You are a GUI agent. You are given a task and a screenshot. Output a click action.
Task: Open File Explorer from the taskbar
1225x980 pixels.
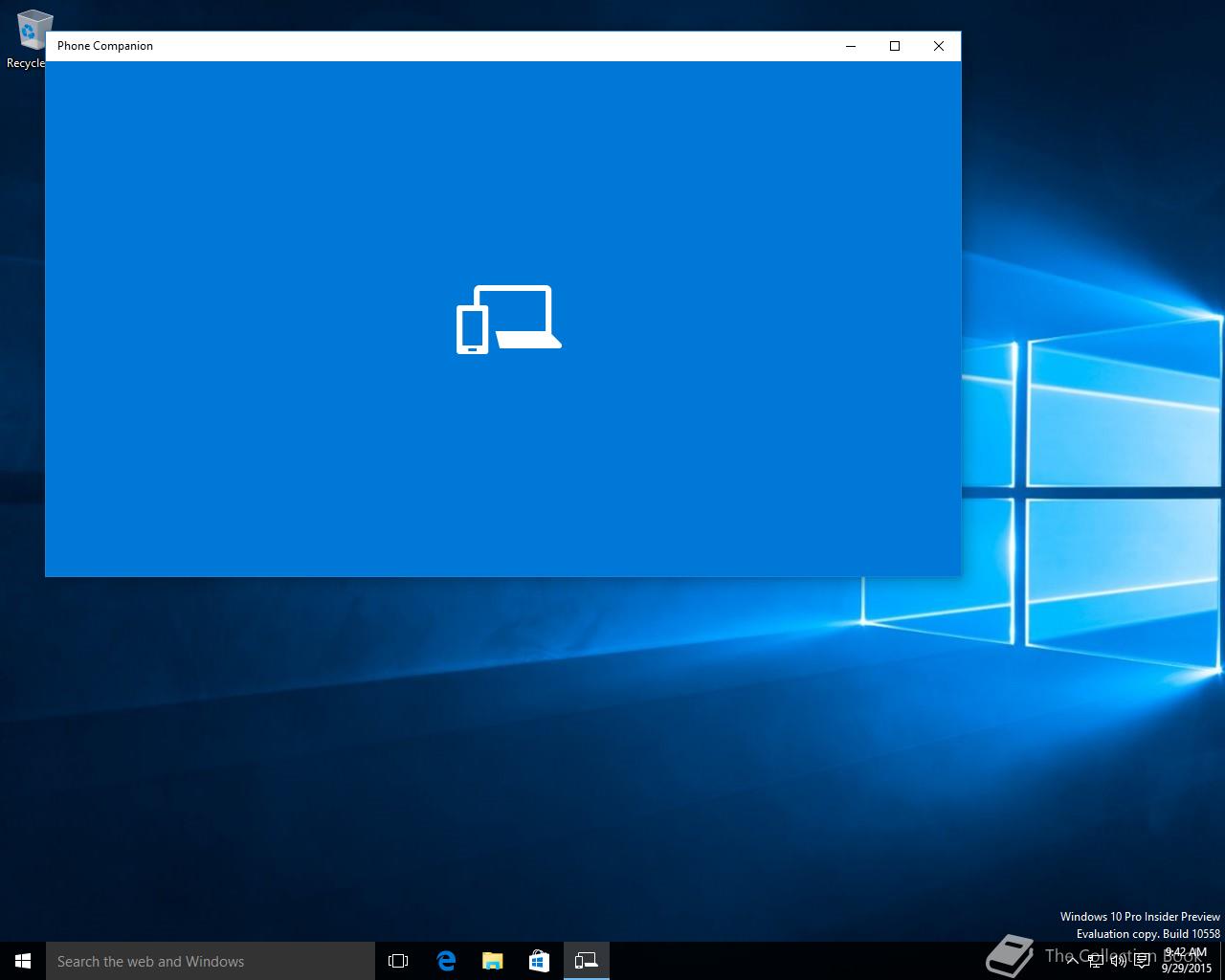click(x=492, y=961)
